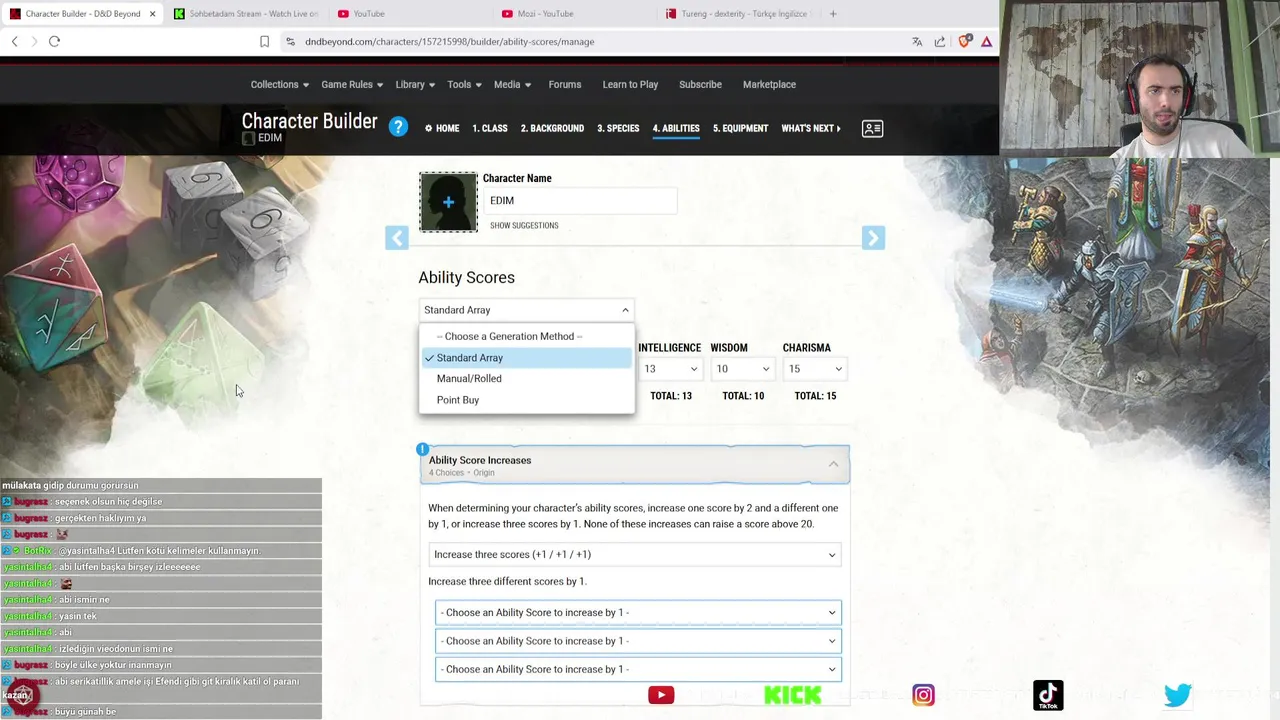The height and width of the screenshot is (720, 1280).
Task: Choose the Point Buy option
Action: click(526, 400)
